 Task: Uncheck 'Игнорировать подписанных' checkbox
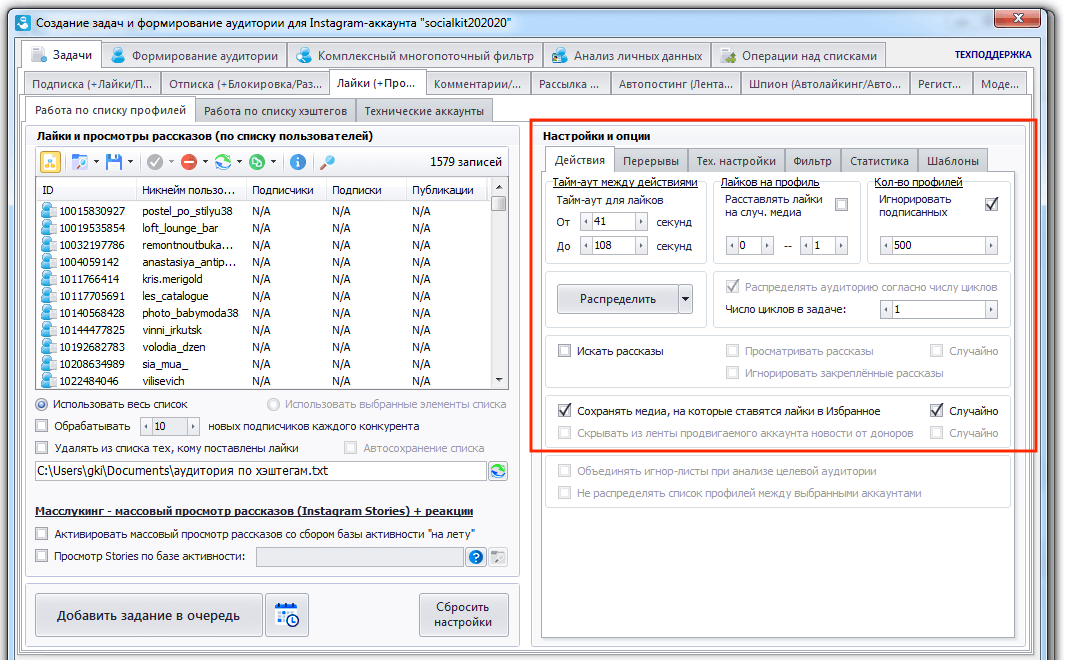(991, 204)
